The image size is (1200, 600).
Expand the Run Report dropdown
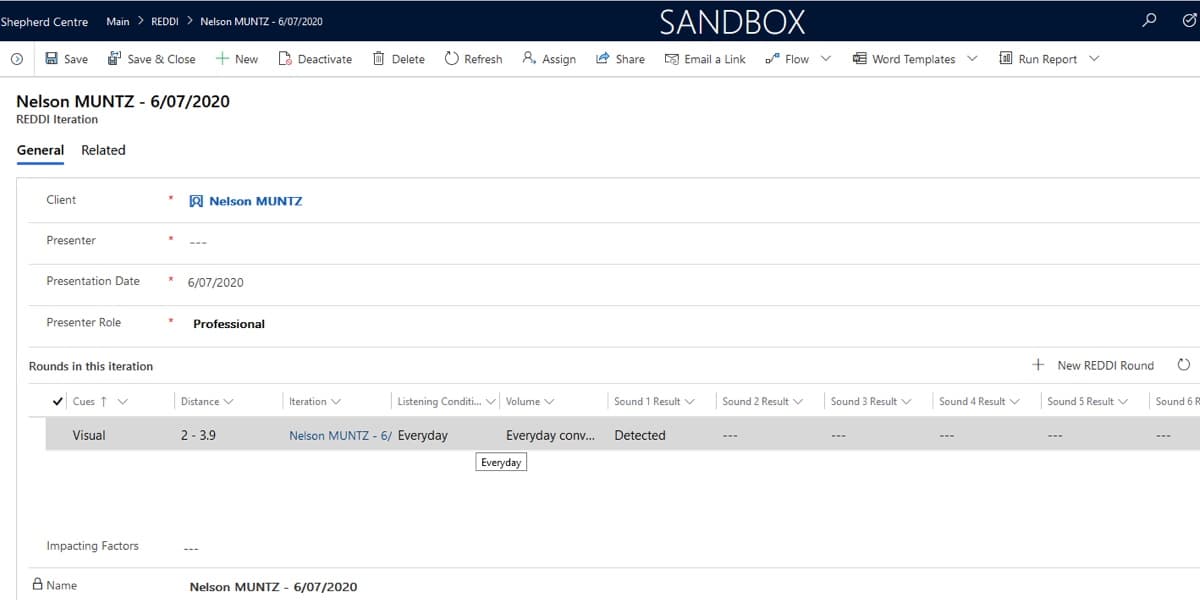pos(1094,59)
